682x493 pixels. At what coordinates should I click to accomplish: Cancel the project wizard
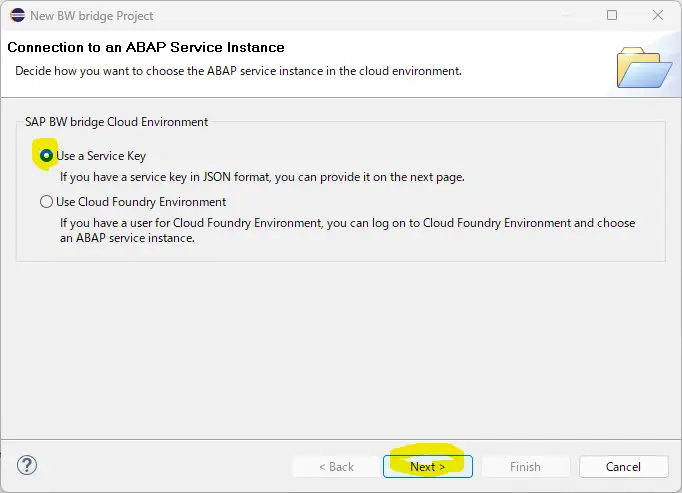tap(623, 466)
